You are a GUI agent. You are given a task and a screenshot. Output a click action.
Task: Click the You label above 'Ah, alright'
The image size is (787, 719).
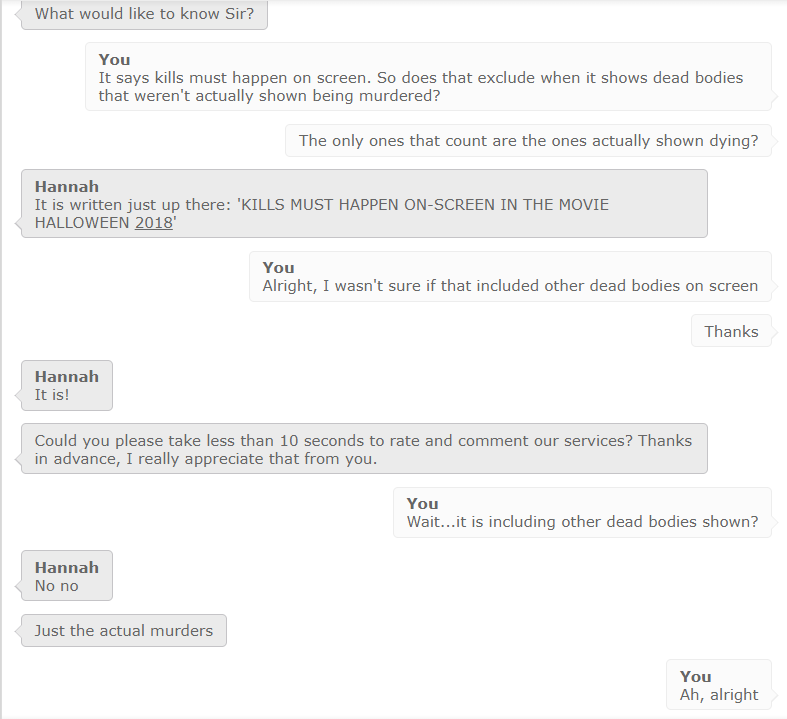coord(696,676)
